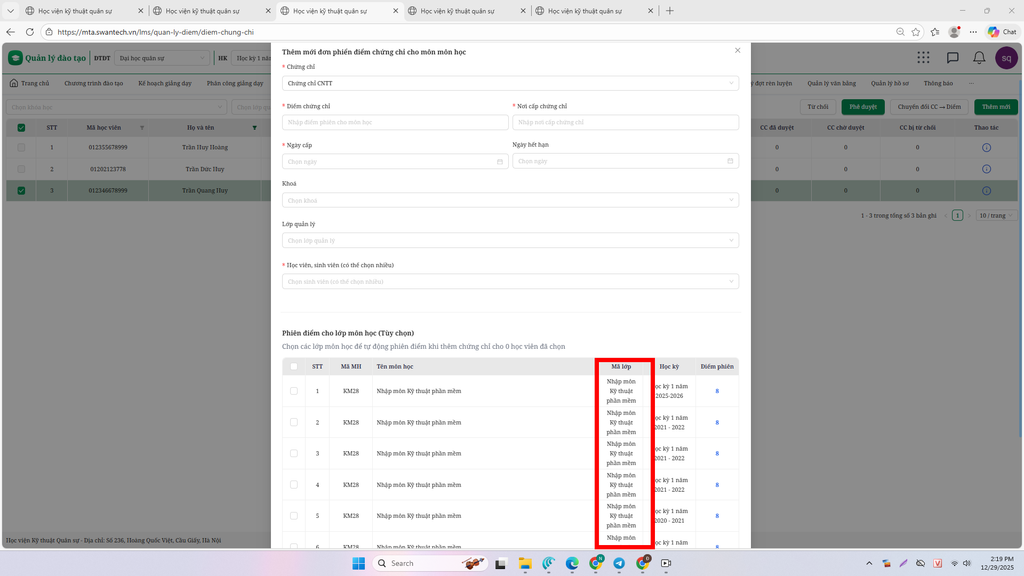Open filter icon on Họ và tên column
This screenshot has width=1024, height=576.
coord(255,128)
